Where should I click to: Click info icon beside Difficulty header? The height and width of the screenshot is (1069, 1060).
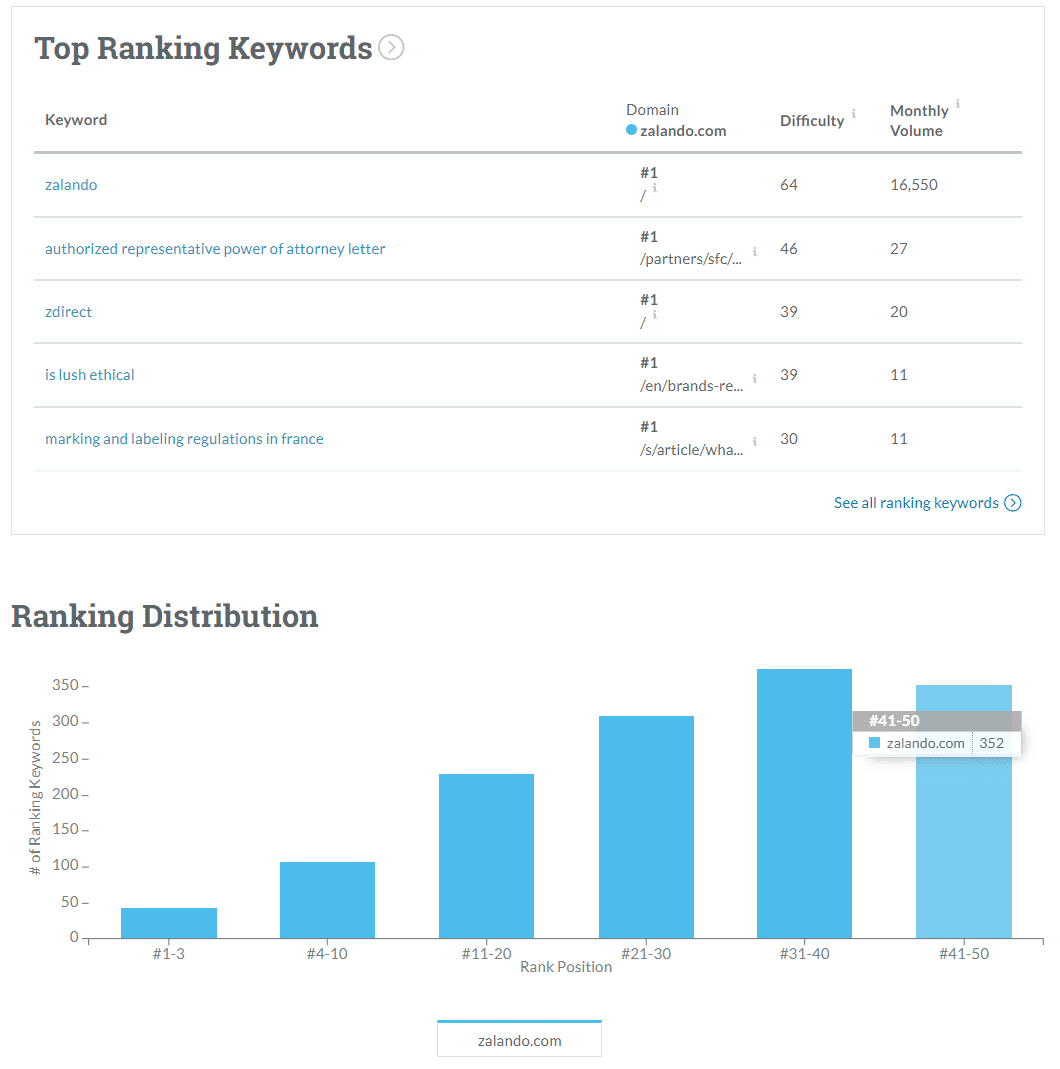(x=853, y=114)
